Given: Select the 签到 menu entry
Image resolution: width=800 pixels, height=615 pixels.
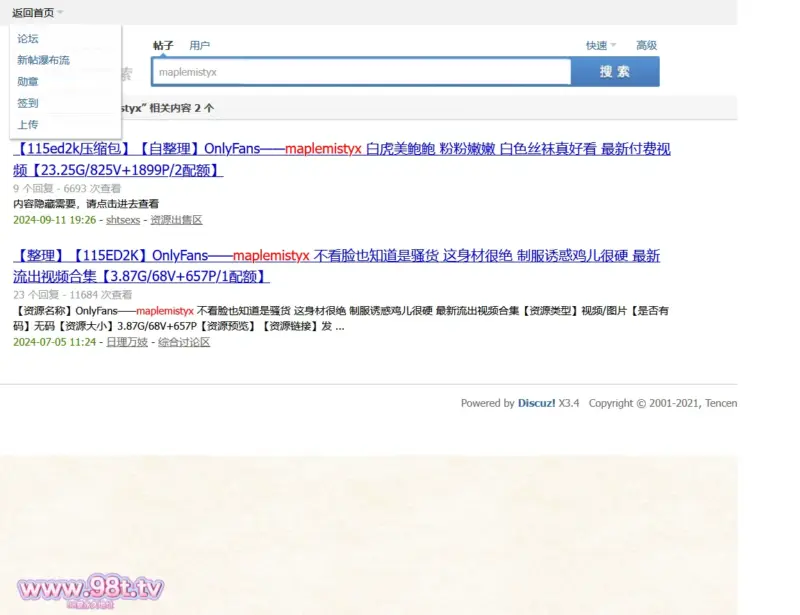Looking at the screenshot, I should 28,103.
